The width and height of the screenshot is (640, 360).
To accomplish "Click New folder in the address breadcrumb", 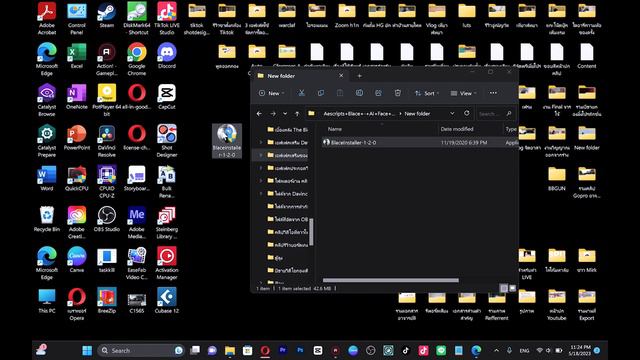I will coord(417,113).
